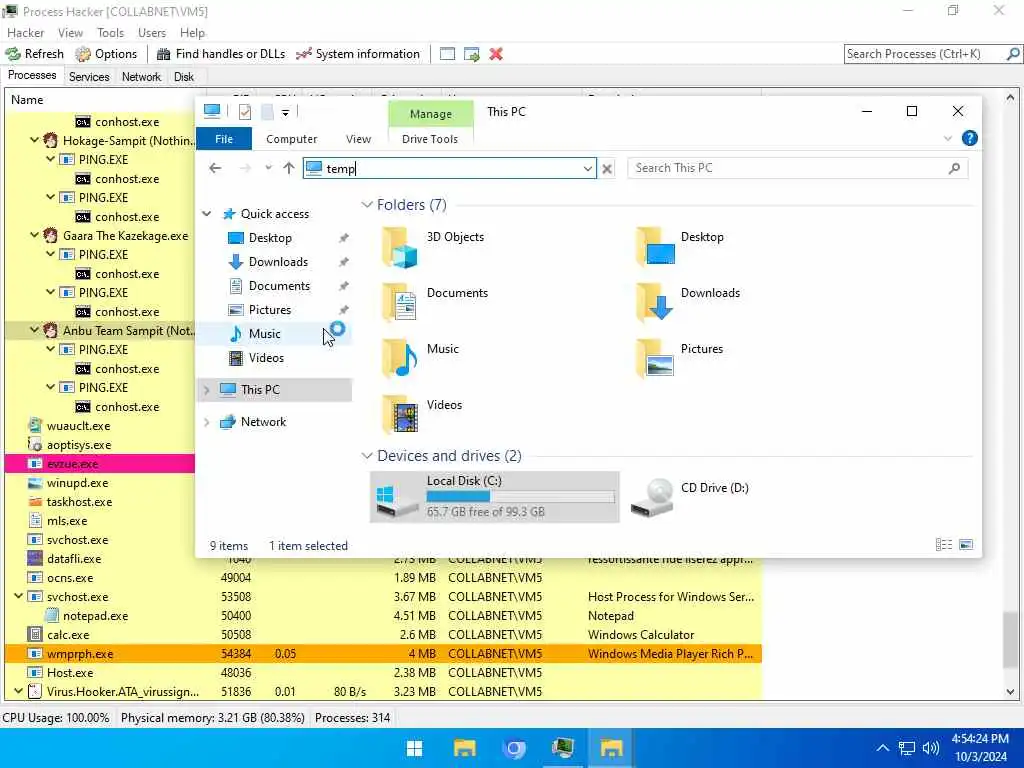Collapse the Virus.Hooker.ATA process node
The width and height of the screenshot is (1024, 768).
pyautogui.click(x=18, y=691)
